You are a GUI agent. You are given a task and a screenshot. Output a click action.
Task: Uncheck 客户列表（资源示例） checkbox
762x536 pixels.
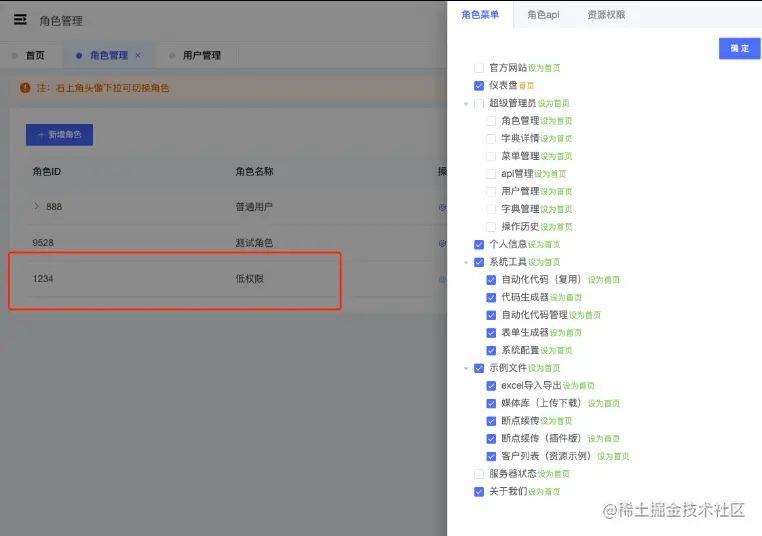491,456
